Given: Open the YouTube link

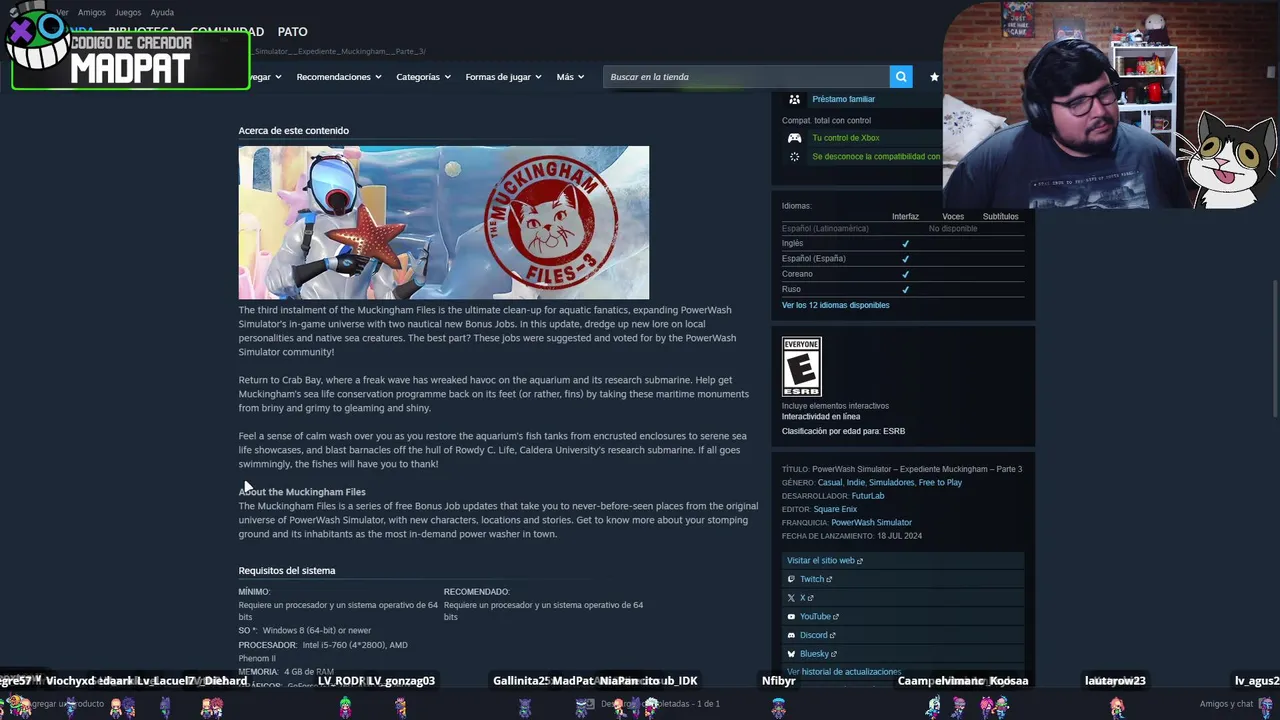Looking at the screenshot, I should (x=815, y=617).
